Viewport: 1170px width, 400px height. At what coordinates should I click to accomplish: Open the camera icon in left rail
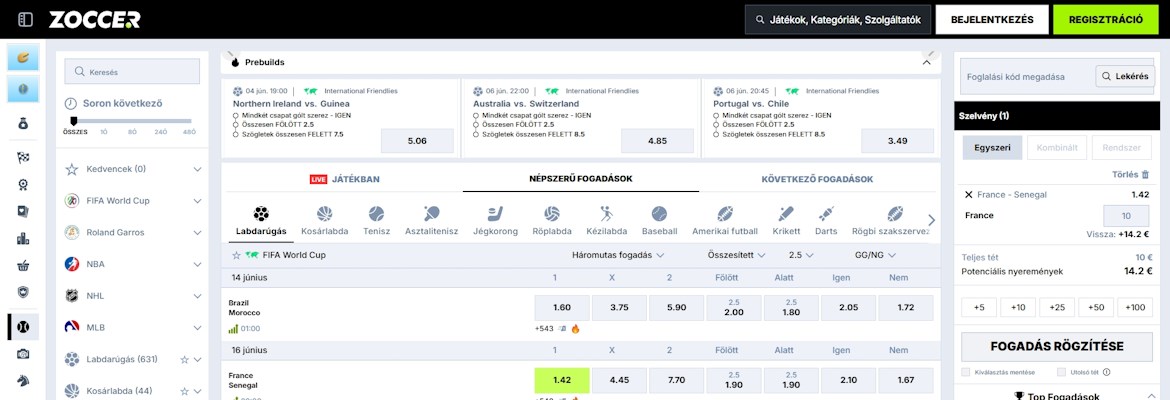pyautogui.click(x=23, y=354)
